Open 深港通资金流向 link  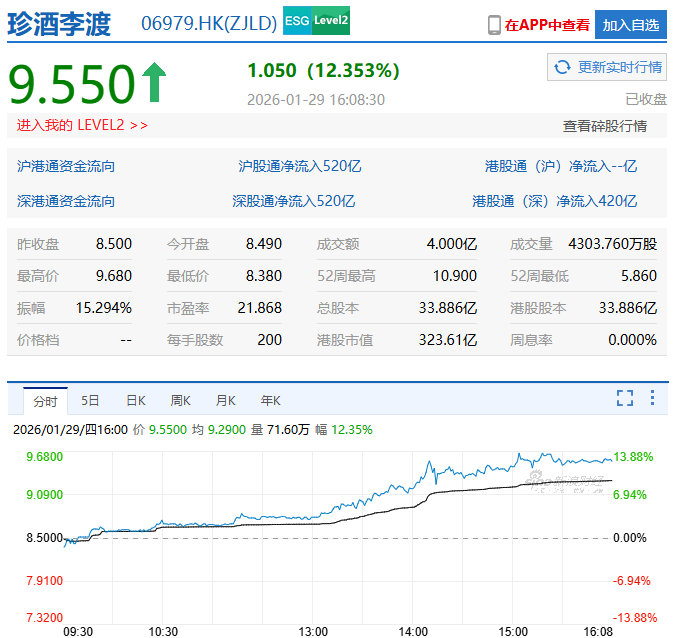click(66, 201)
